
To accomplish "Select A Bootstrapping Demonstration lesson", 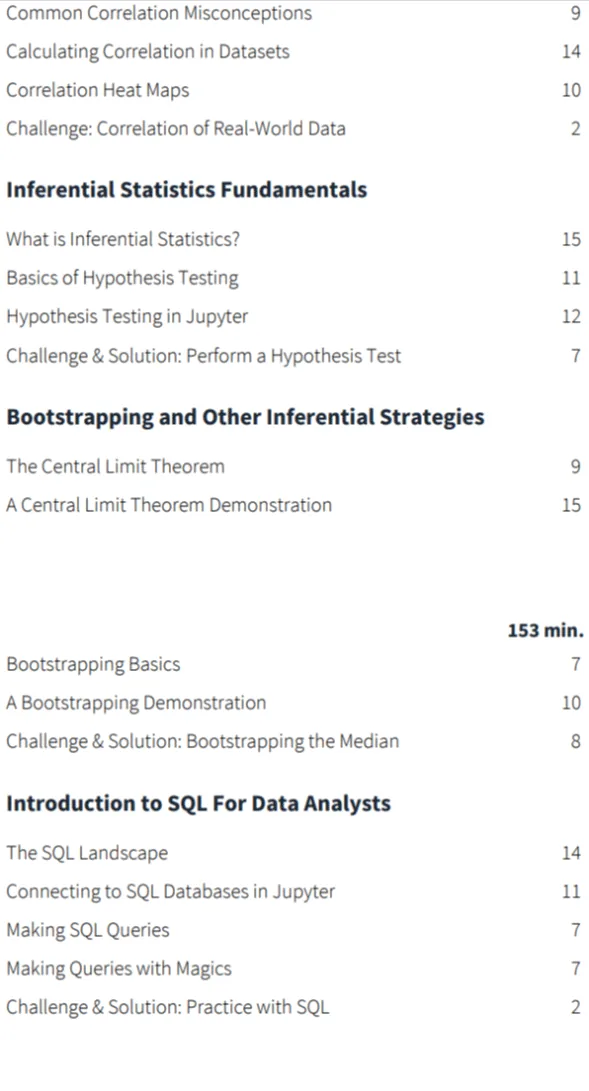I will point(136,703).
